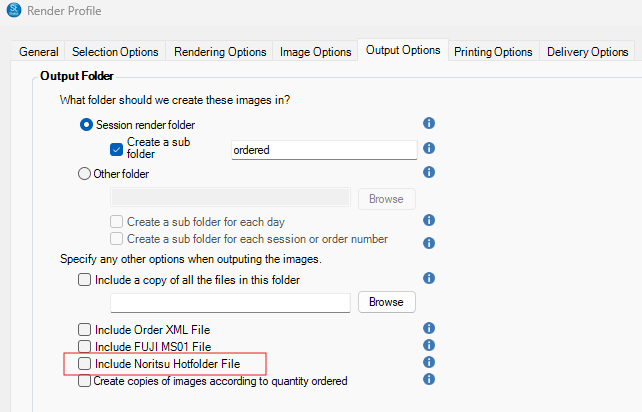This screenshot has width=642, height=412.
Task: Click Browse button for copy files folder
Action: coord(386,302)
